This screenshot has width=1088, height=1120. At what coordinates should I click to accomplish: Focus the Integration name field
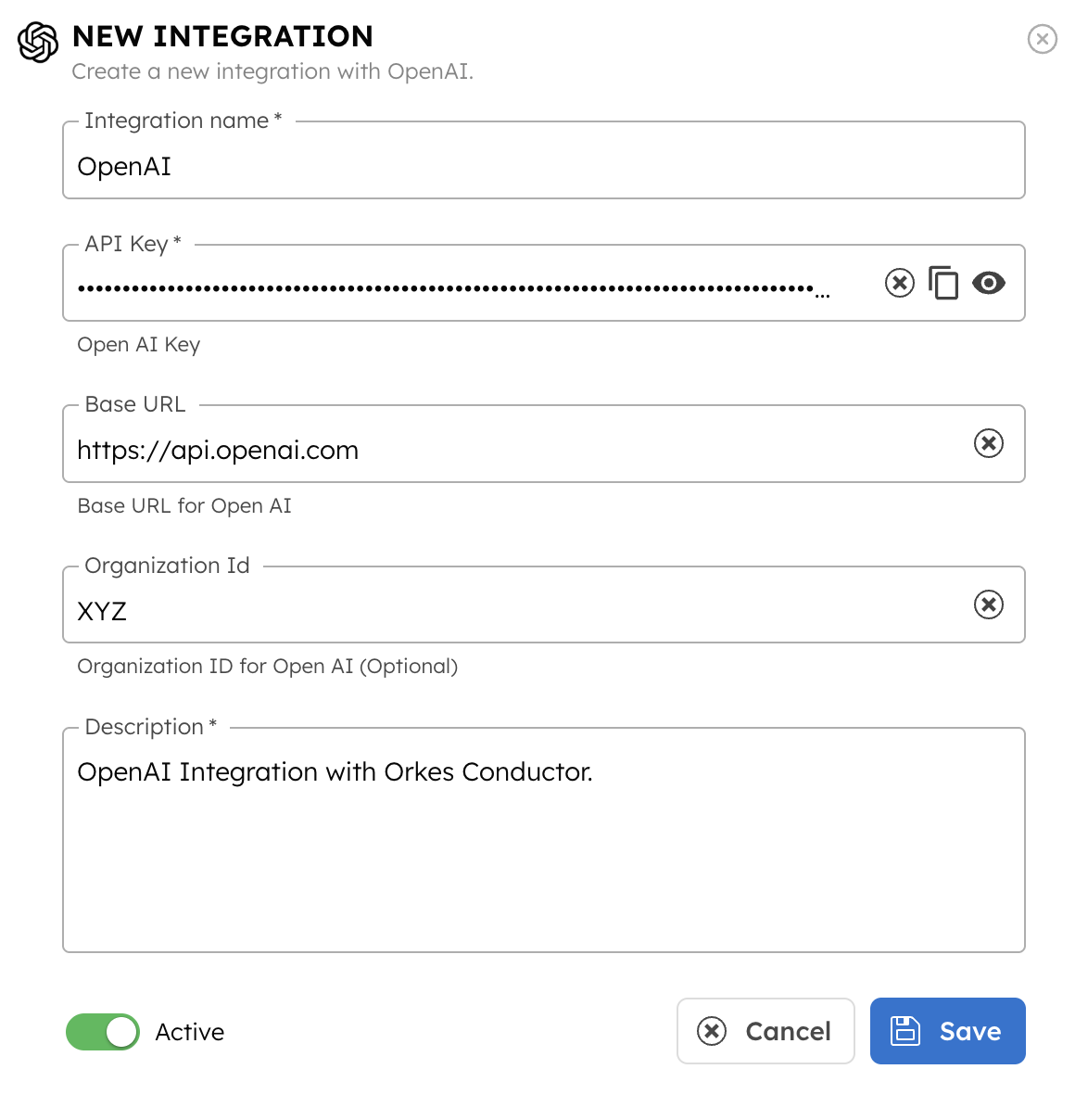coord(543,167)
